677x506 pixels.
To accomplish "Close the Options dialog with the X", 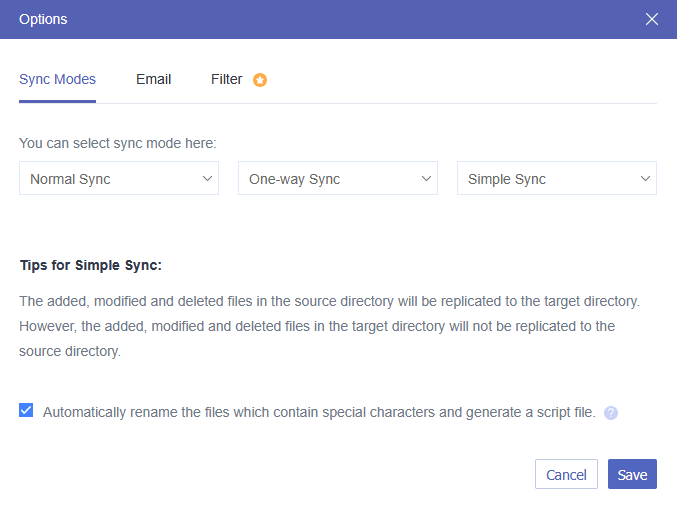I will click(652, 19).
